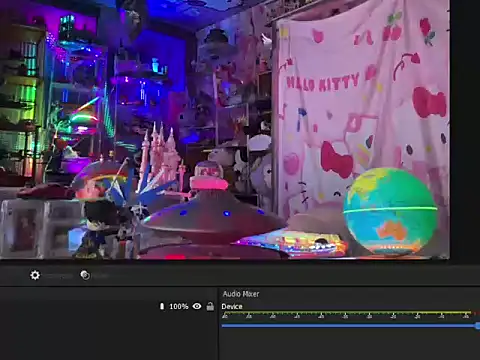Click the Device audio level meter
The width and height of the screenshot is (480, 360).
point(347,314)
